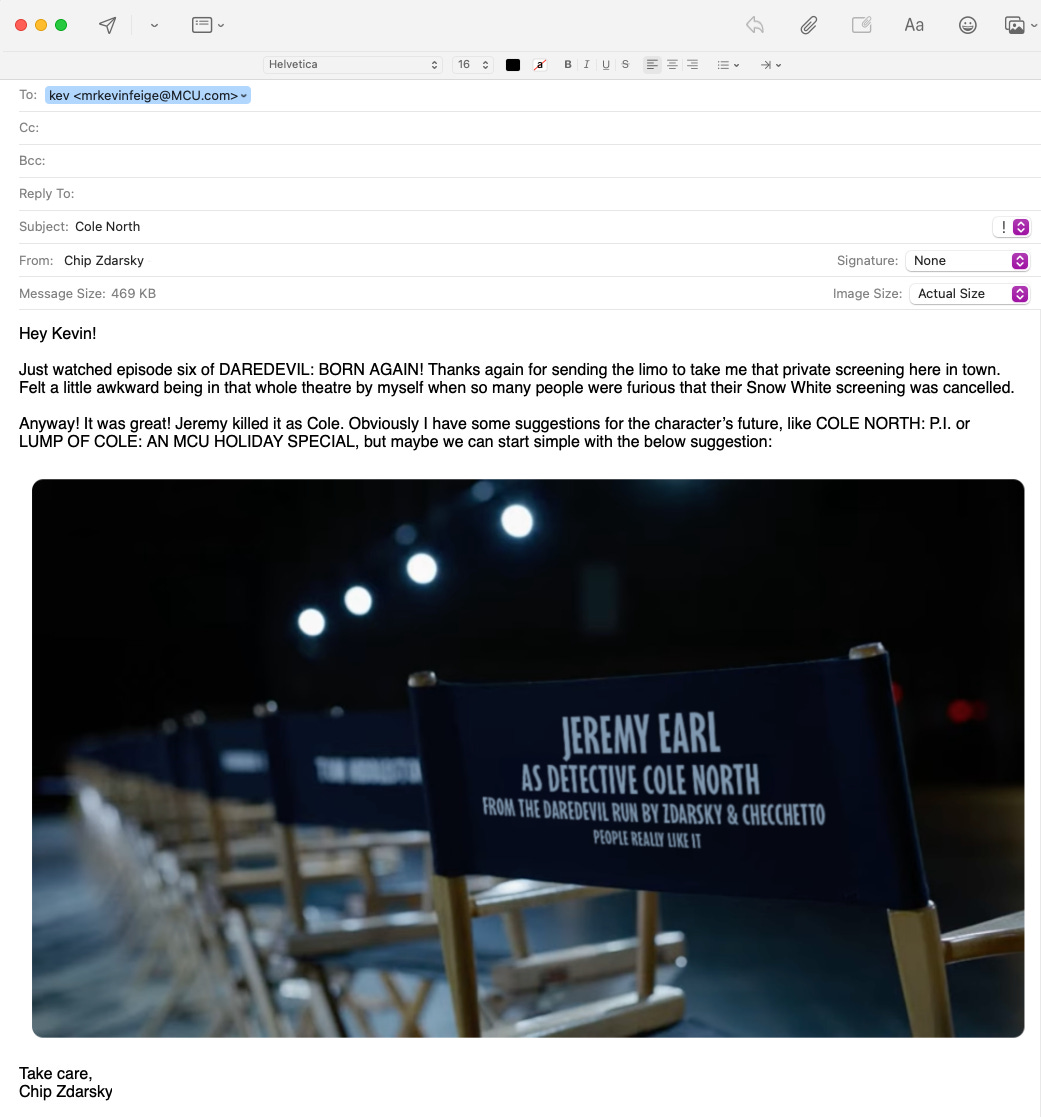
Task: Send the message with the paper plane icon
Action: pyautogui.click(x=108, y=26)
